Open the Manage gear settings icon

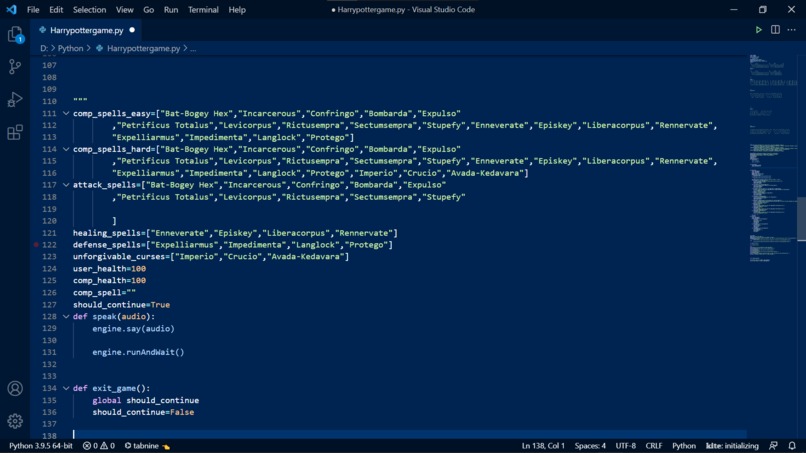coord(15,421)
